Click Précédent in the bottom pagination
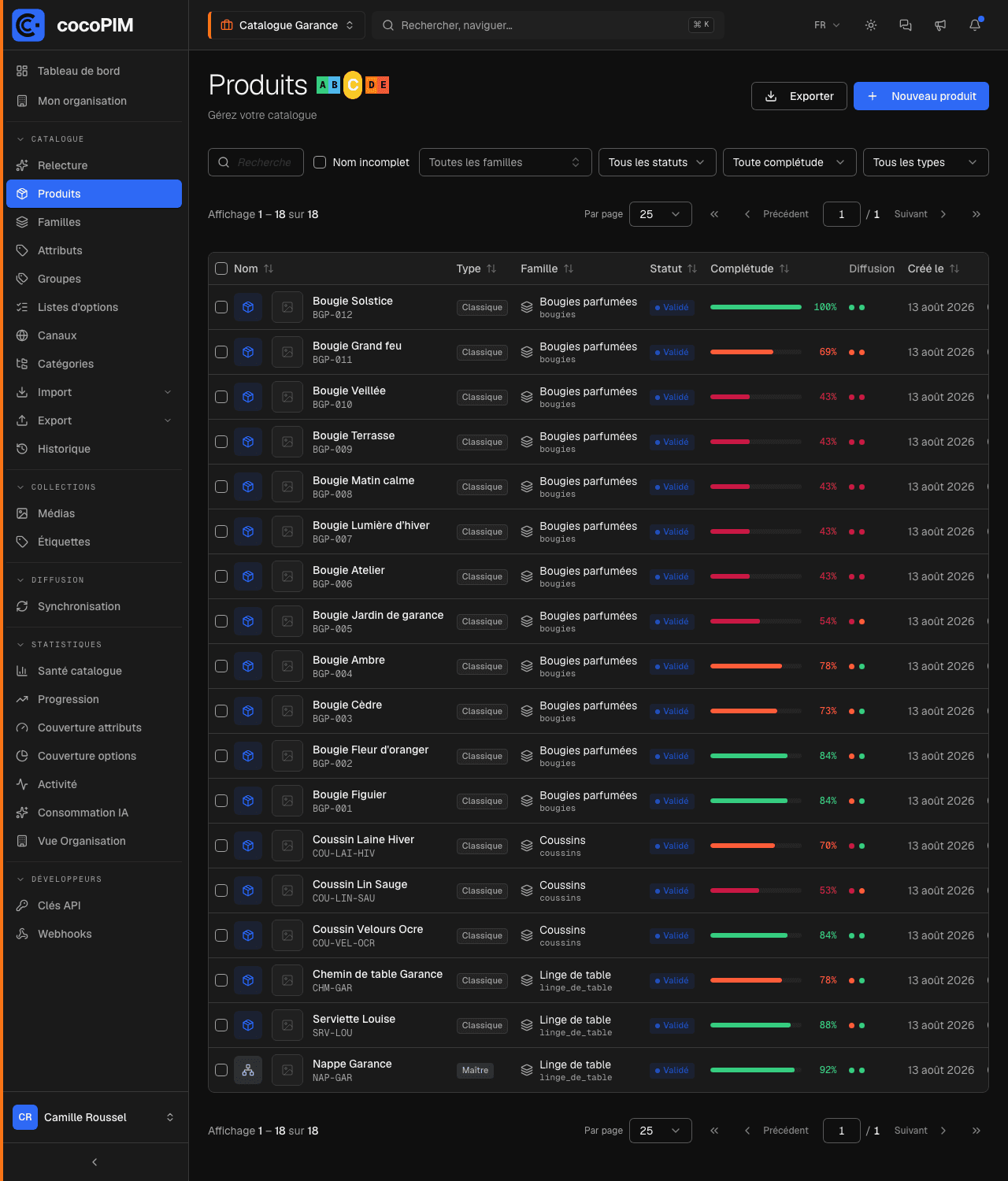The width and height of the screenshot is (1008, 1181). (776, 1131)
